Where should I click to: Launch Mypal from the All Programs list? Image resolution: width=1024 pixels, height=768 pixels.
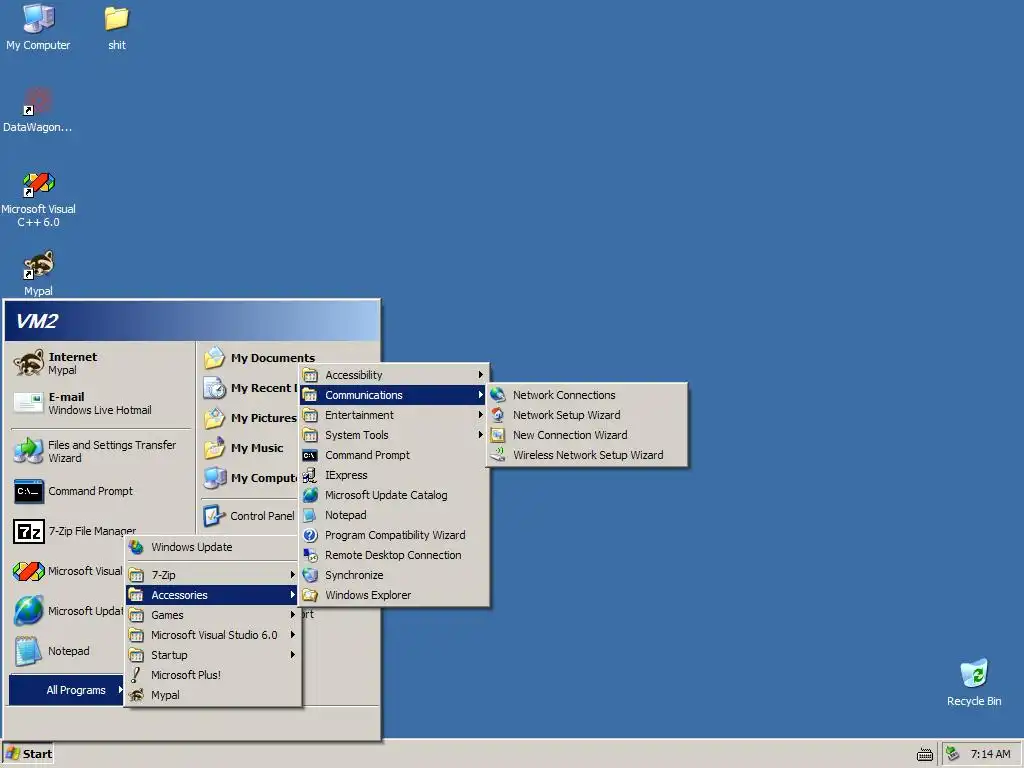click(212, 695)
